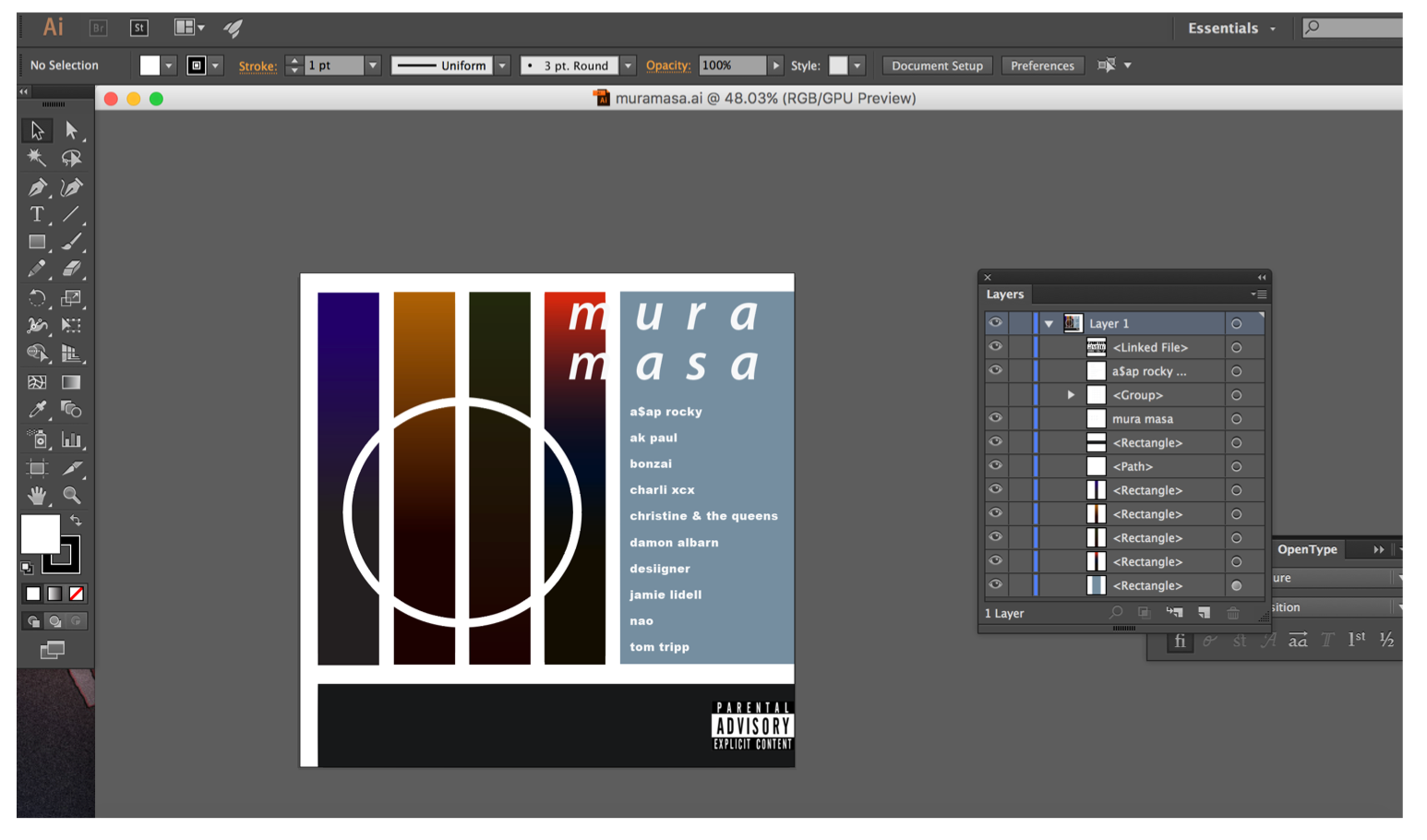Click the Layers panel tab

coord(1005,294)
